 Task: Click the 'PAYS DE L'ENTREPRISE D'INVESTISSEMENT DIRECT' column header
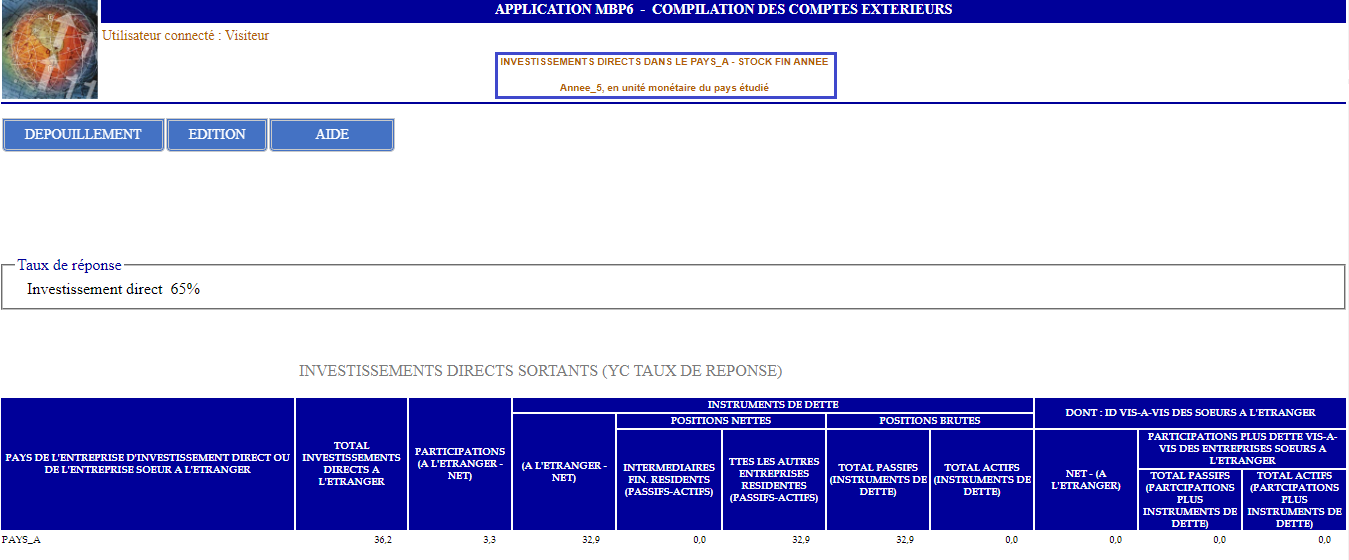pyautogui.click(x=147, y=464)
